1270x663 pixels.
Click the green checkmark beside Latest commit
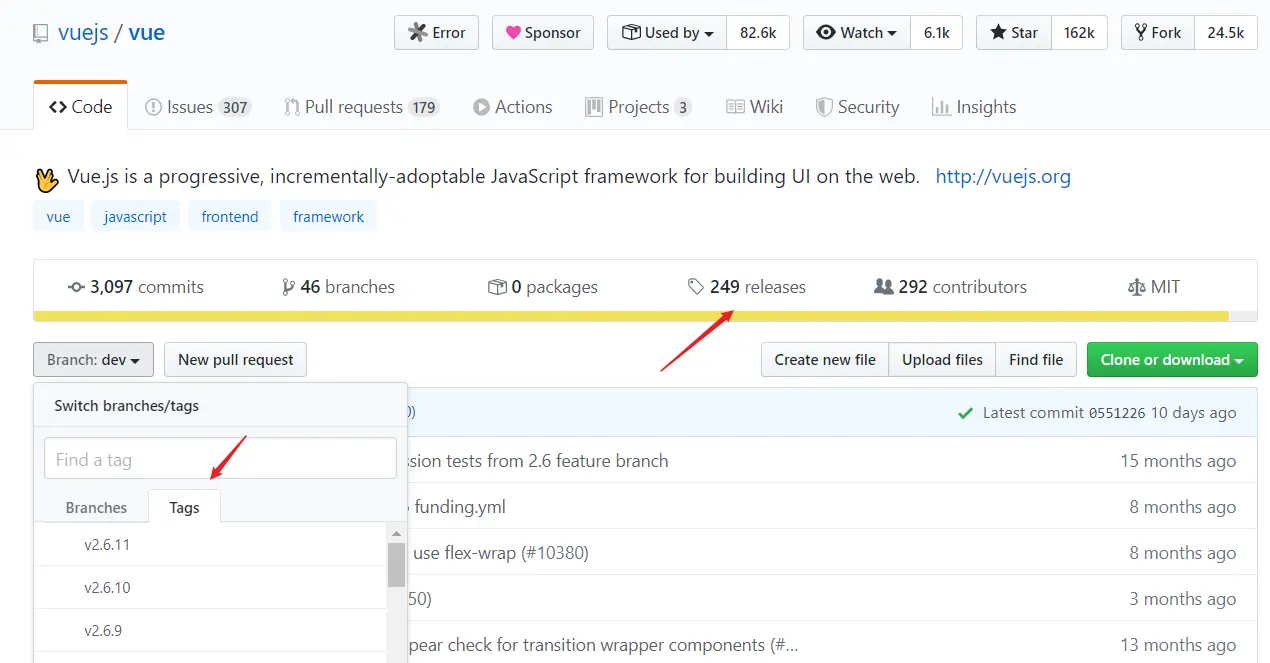click(x=965, y=413)
